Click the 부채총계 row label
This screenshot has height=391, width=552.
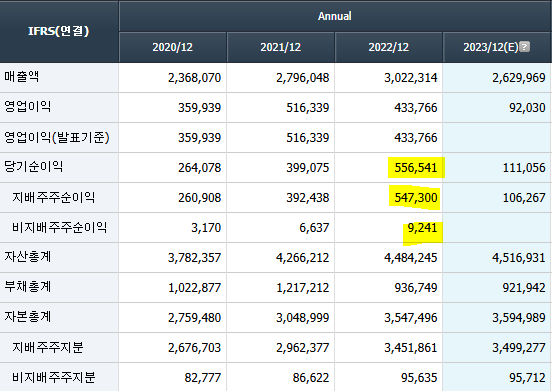(x=28, y=287)
